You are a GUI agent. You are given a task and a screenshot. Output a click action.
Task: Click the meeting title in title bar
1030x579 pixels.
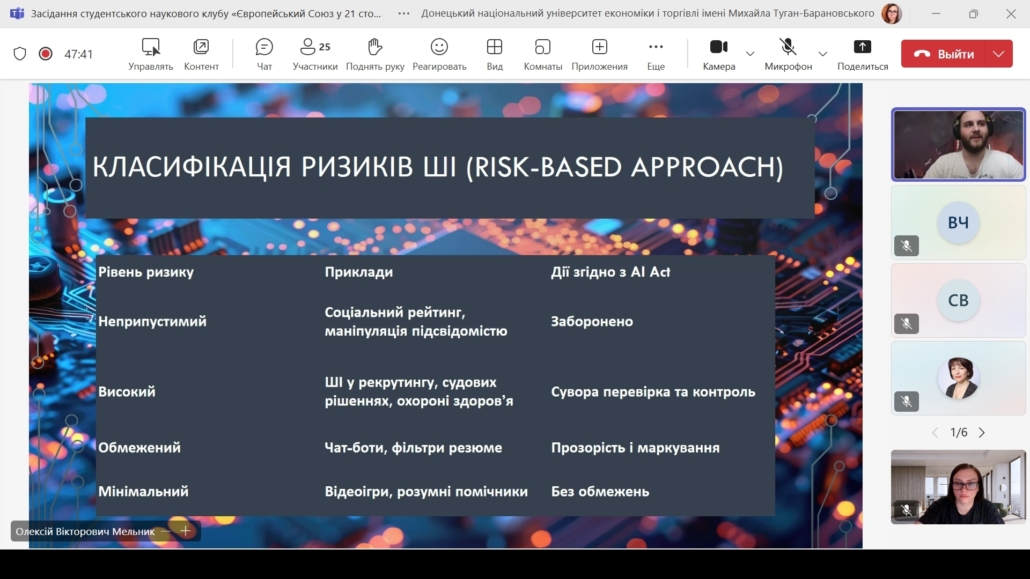206,13
